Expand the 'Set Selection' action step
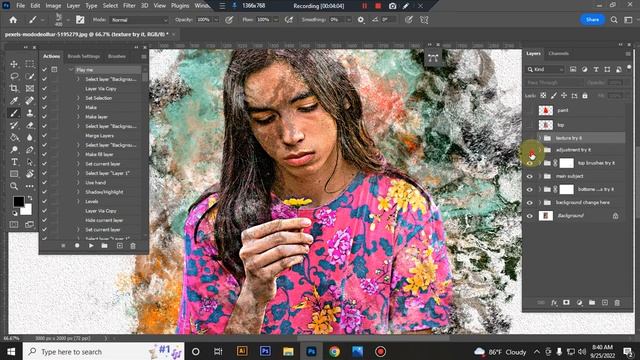Screen dimensions: 640x360 [78, 98]
